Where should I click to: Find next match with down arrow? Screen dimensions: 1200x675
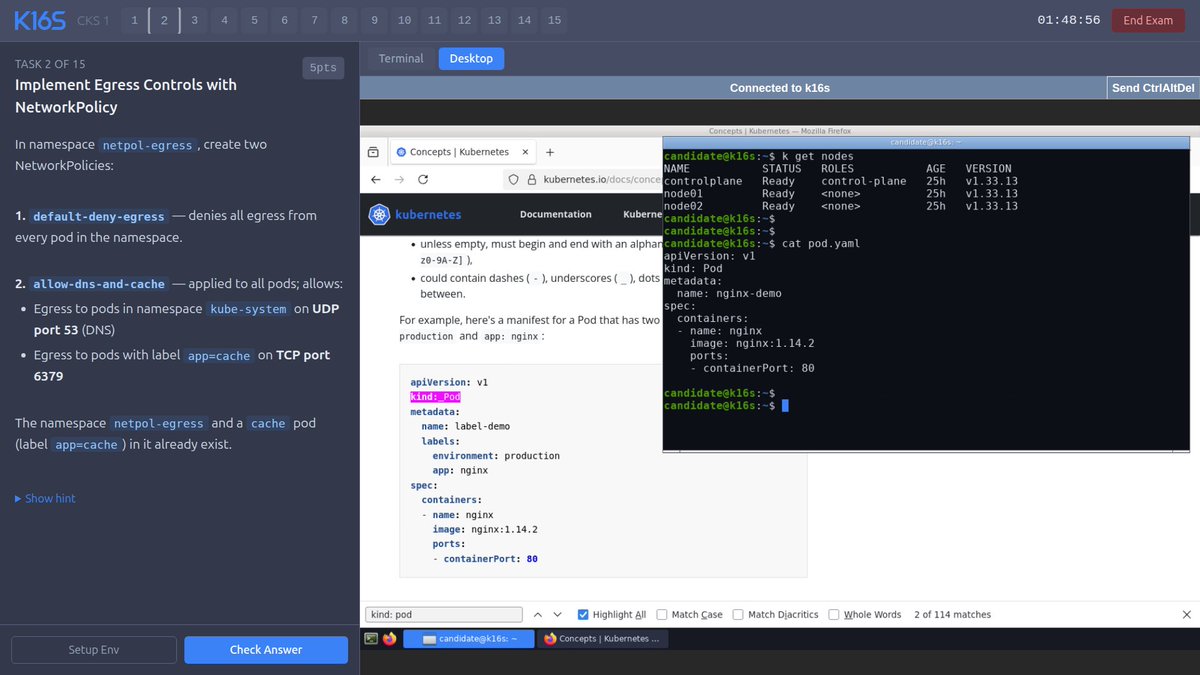[558, 614]
